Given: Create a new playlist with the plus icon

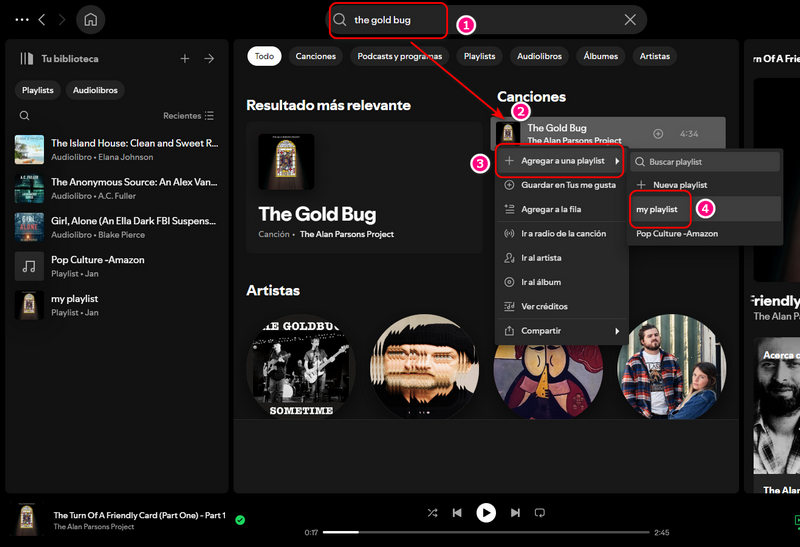Looking at the screenshot, I should pos(185,59).
